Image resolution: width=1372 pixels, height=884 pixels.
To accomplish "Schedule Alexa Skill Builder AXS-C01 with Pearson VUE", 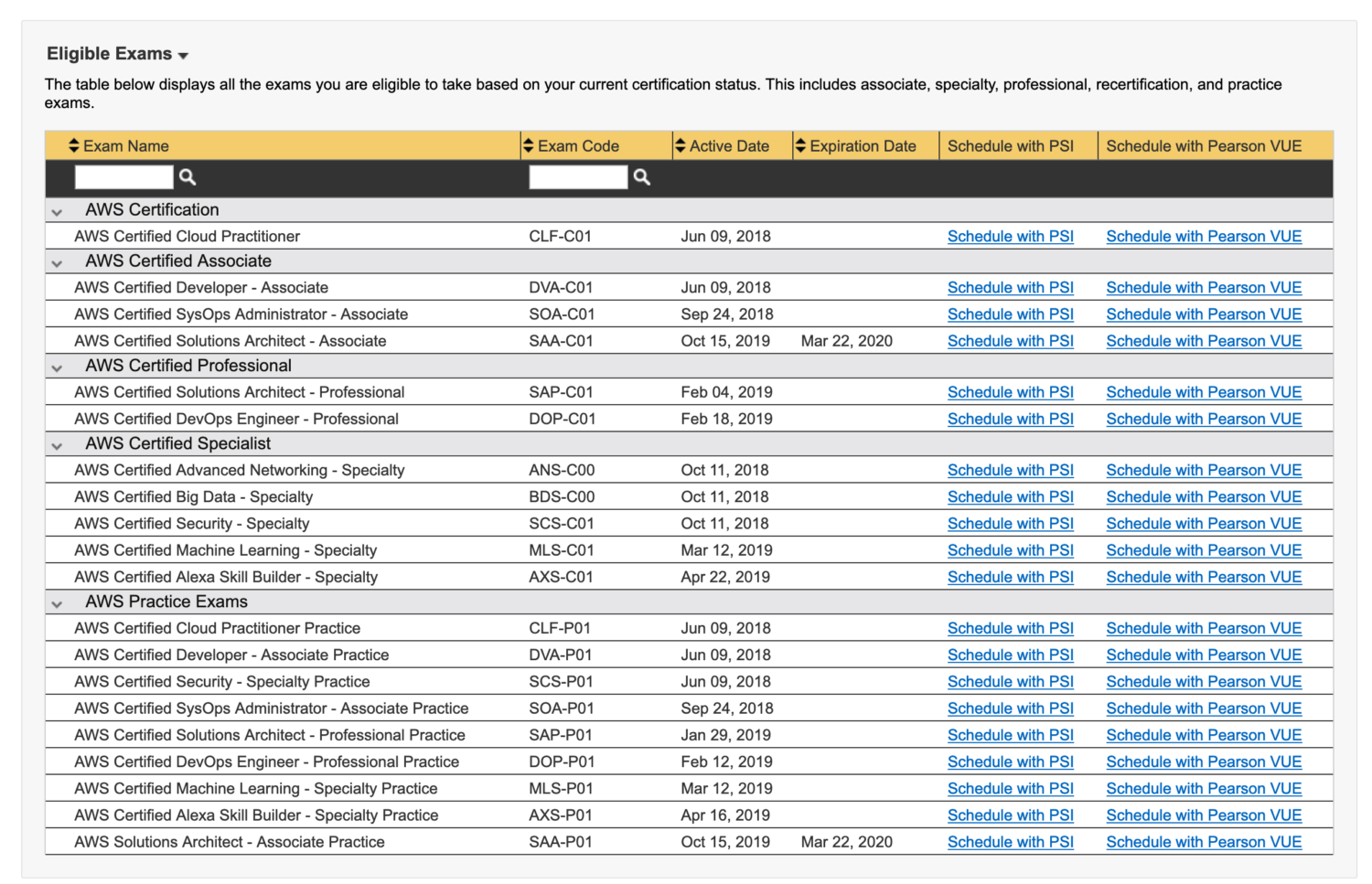I will click(1204, 577).
